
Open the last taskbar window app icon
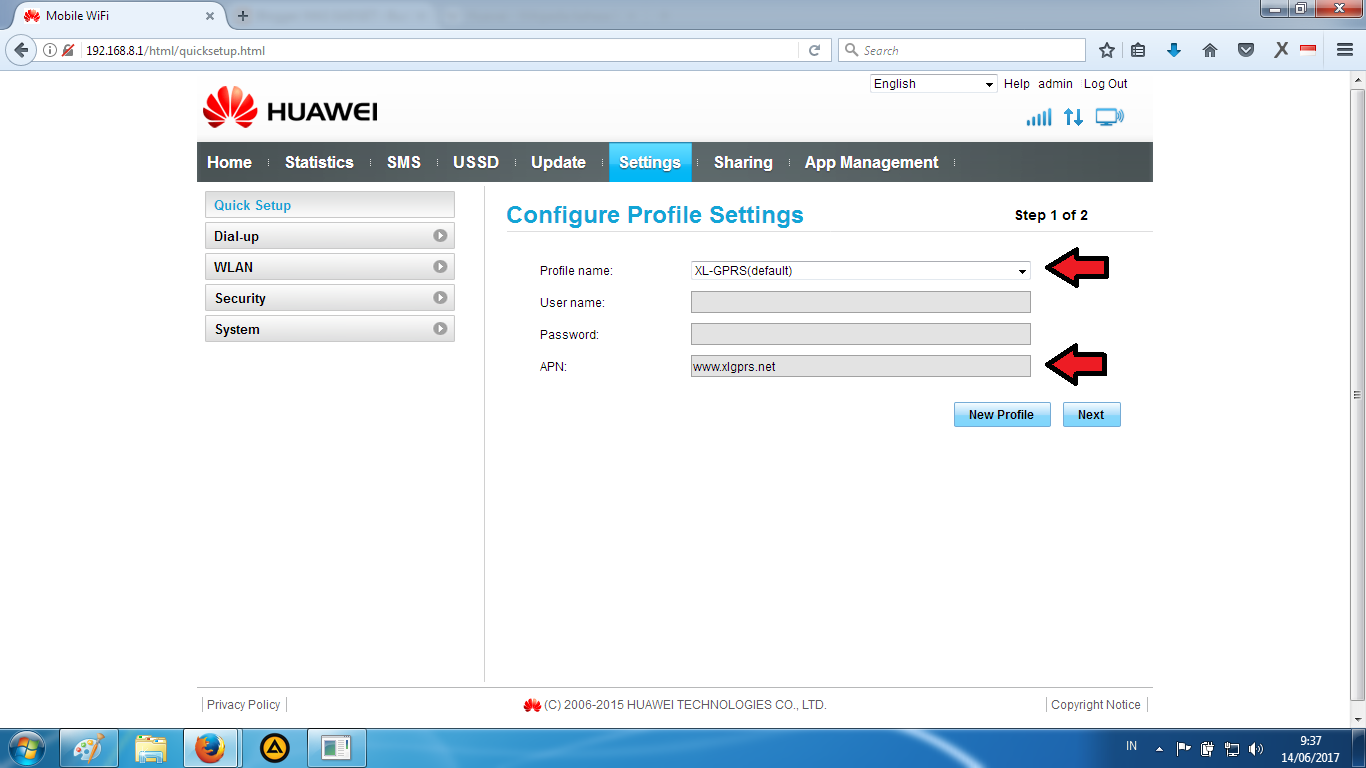(337, 748)
